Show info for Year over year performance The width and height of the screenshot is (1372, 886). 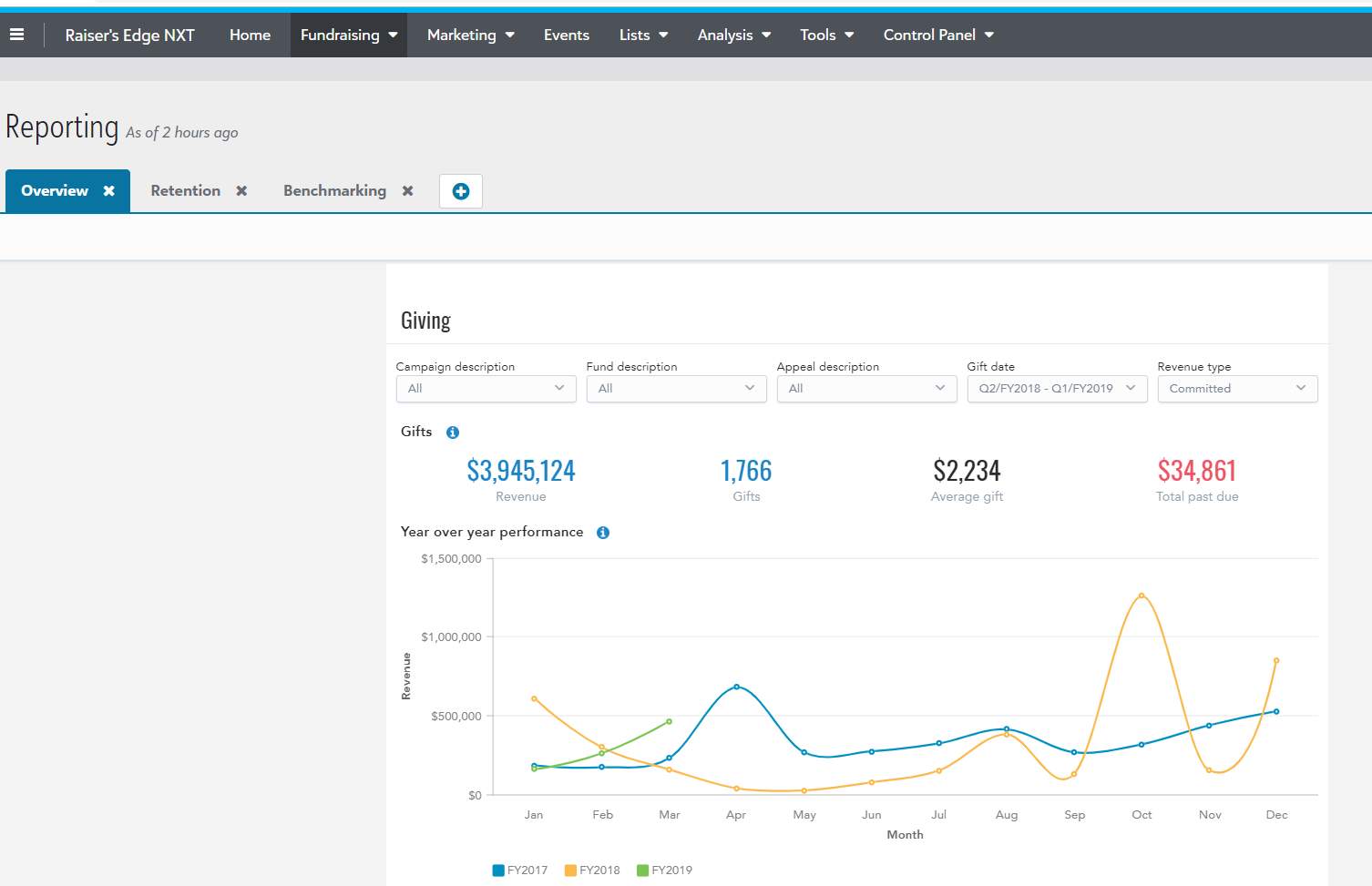(603, 533)
